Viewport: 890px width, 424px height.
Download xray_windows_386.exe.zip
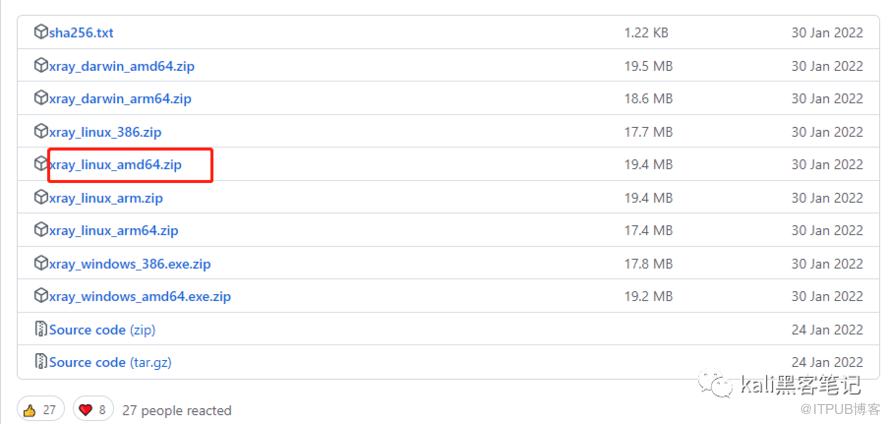click(130, 264)
